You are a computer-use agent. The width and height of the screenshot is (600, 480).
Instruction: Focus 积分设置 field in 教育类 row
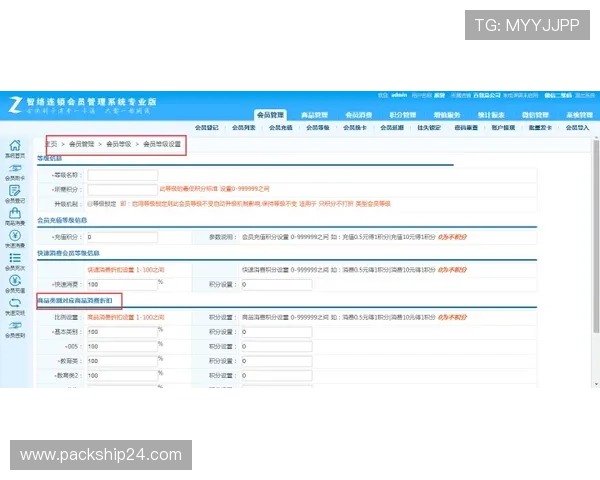[277, 361]
